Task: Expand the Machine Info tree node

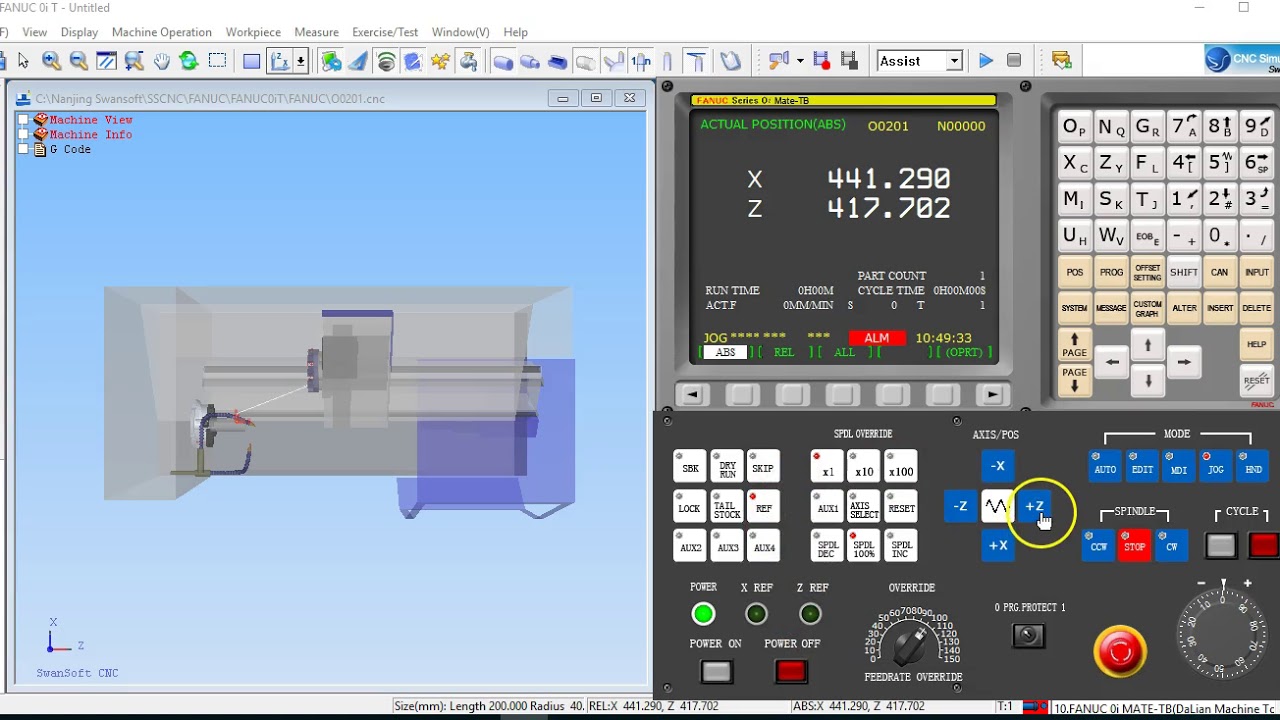Action: click(x=24, y=135)
